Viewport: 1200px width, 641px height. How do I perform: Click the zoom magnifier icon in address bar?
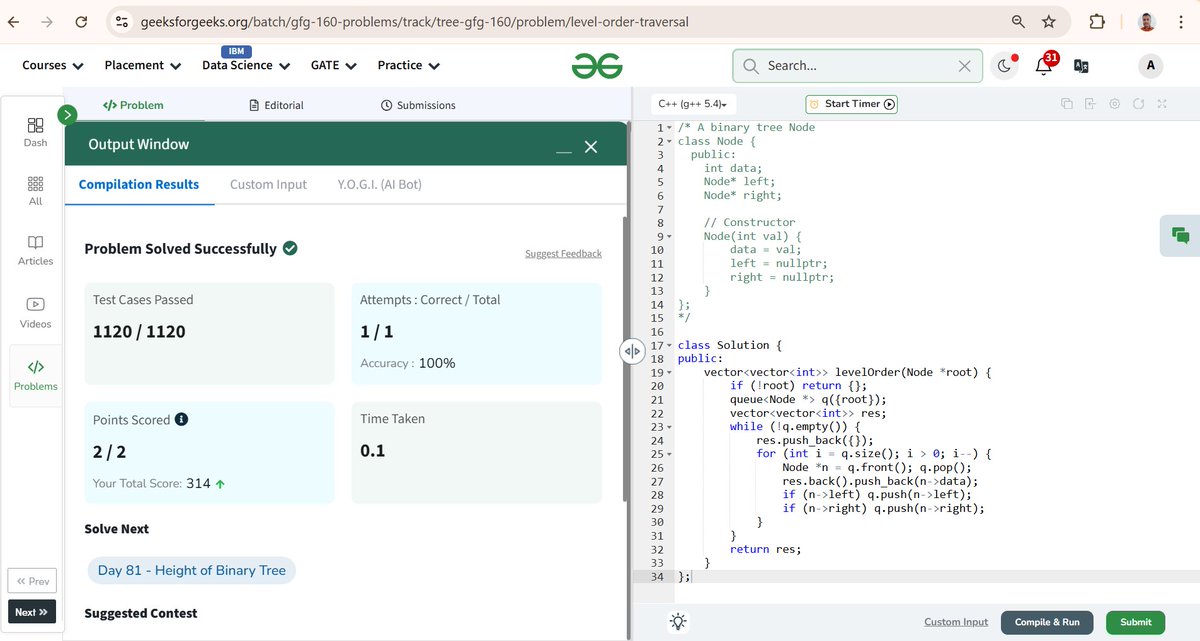1018,21
